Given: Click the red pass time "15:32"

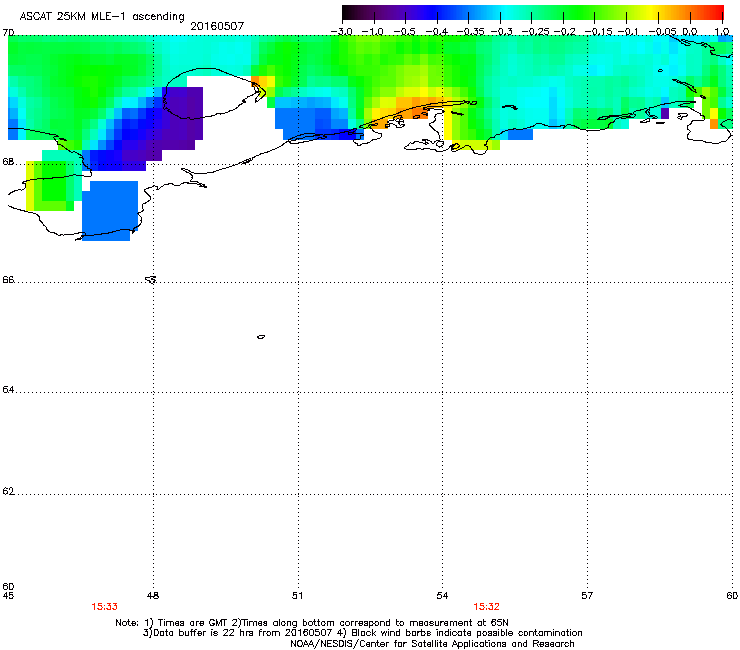Looking at the screenshot, I should coord(487,607).
